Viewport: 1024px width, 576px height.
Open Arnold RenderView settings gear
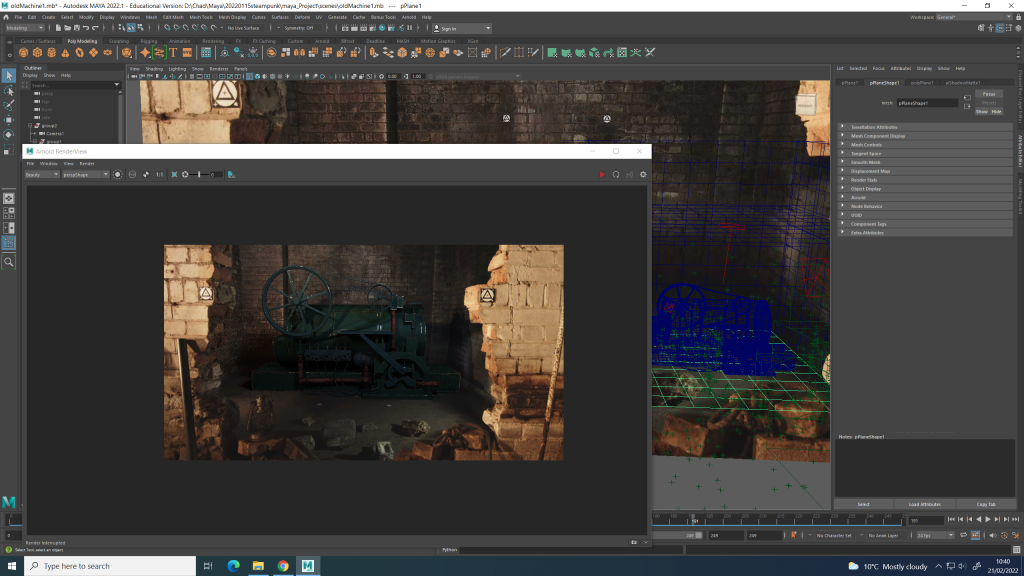643,174
